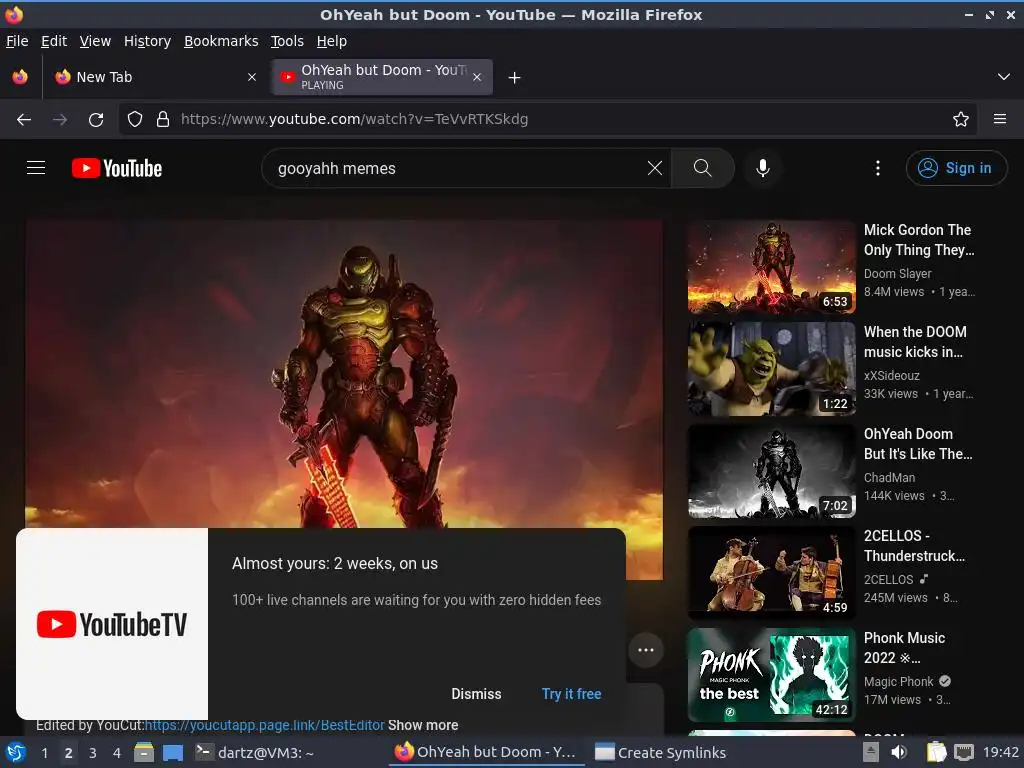Open the Bookmarks menu
1024x768 pixels.
tap(221, 41)
